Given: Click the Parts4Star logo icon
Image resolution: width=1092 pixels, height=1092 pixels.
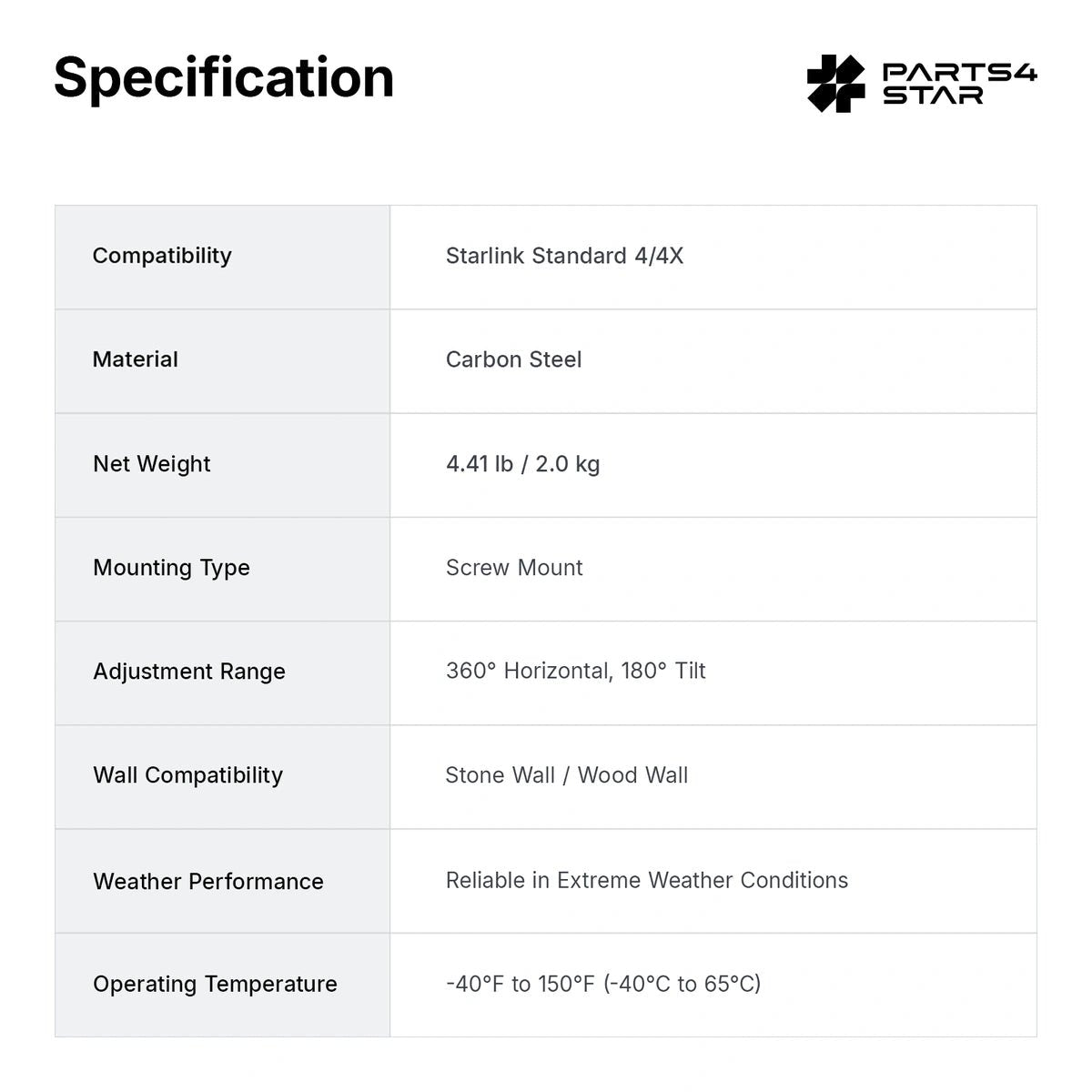Looking at the screenshot, I should click(x=836, y=84).
